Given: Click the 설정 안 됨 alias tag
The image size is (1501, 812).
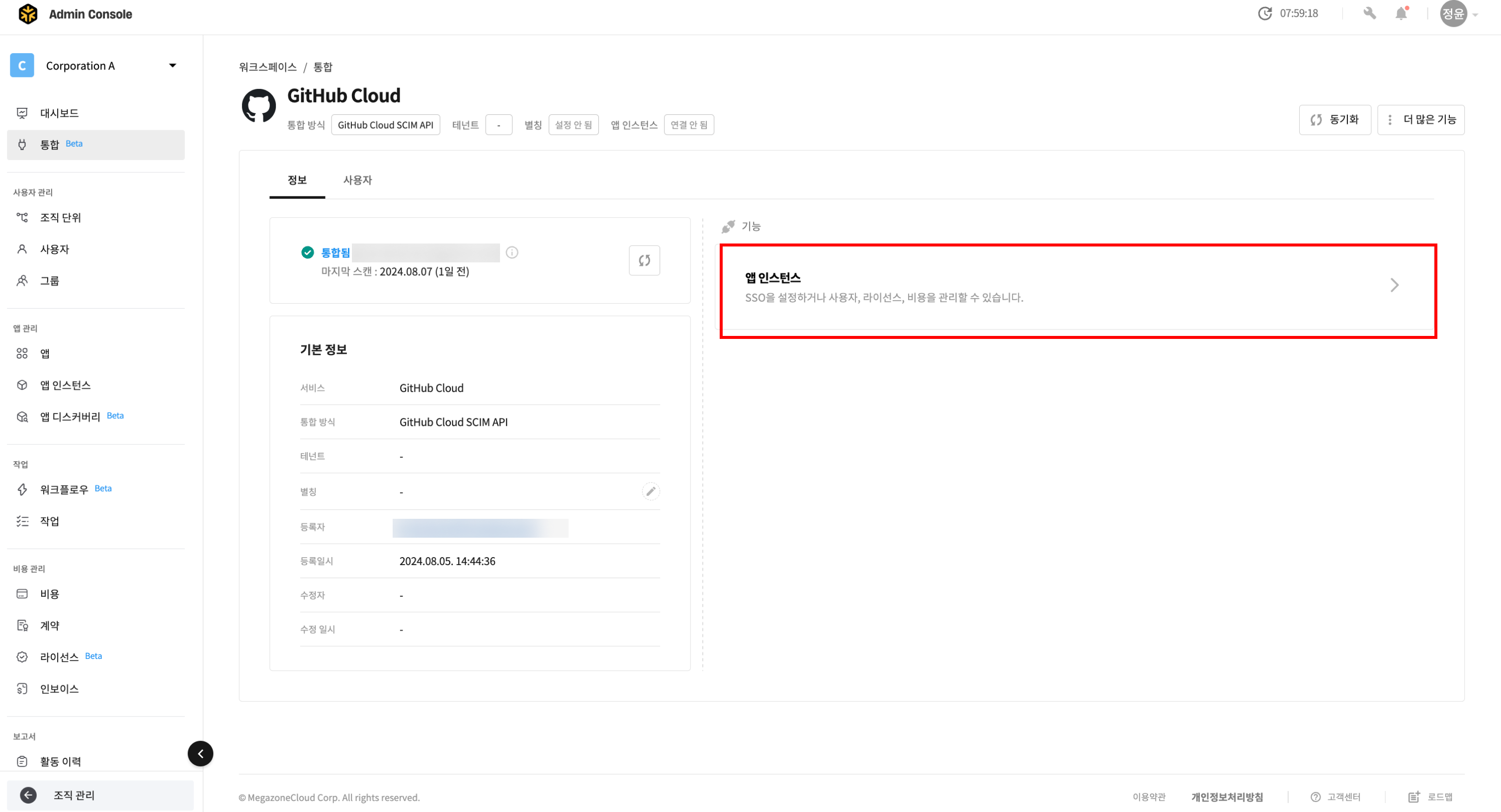Looking at the screenshot, I should [574, 125].
